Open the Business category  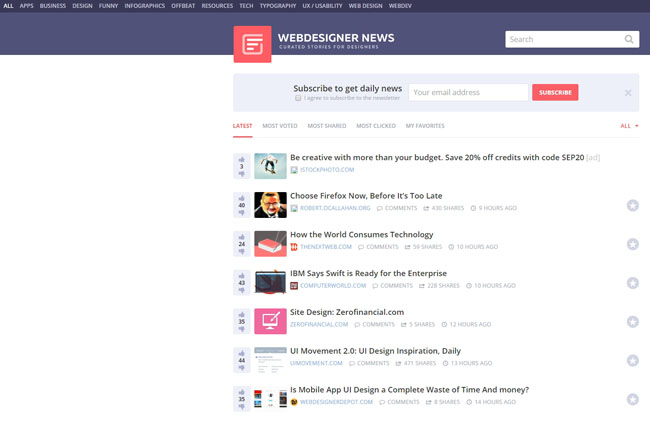coord(53,6)
